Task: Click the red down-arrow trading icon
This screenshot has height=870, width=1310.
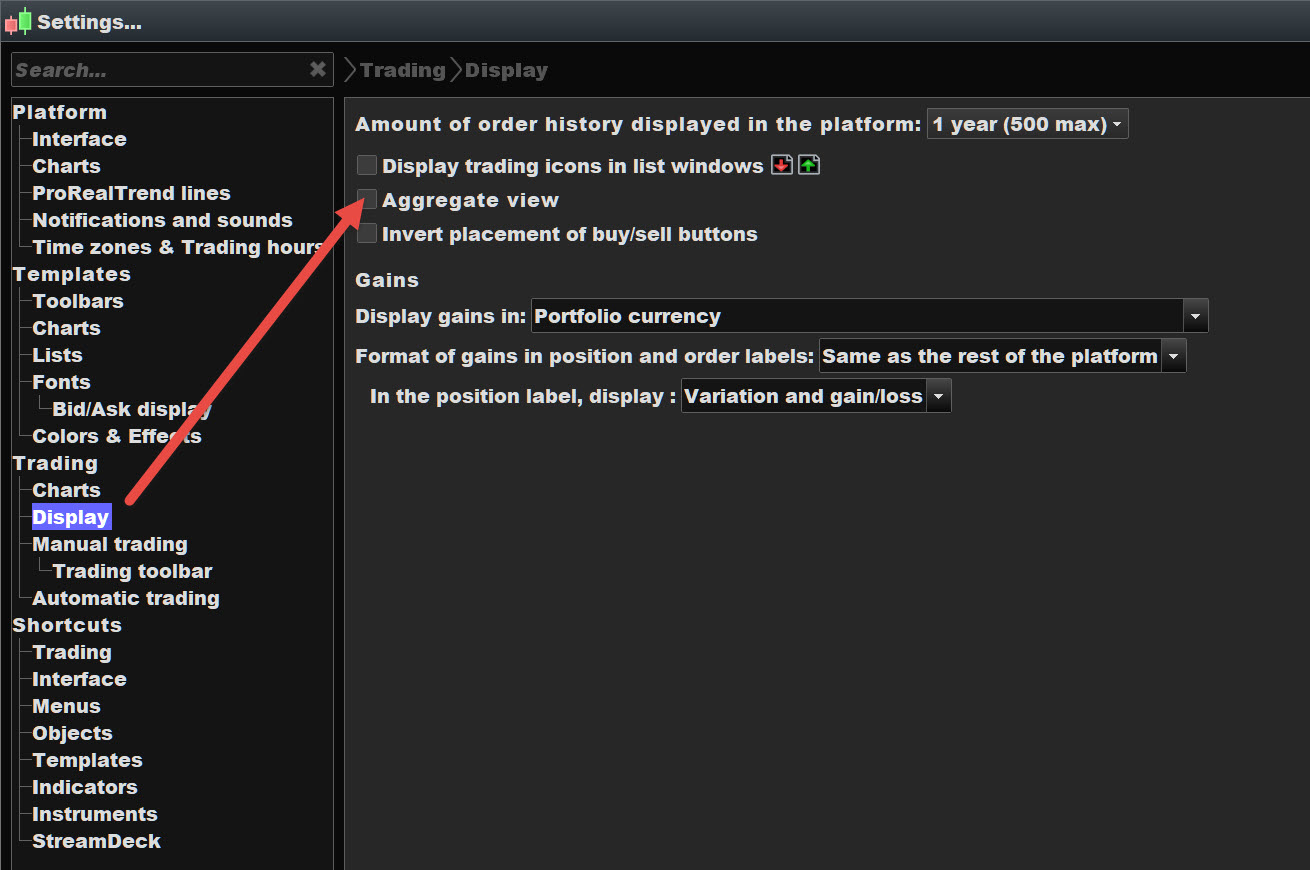Action: (781, 165)
